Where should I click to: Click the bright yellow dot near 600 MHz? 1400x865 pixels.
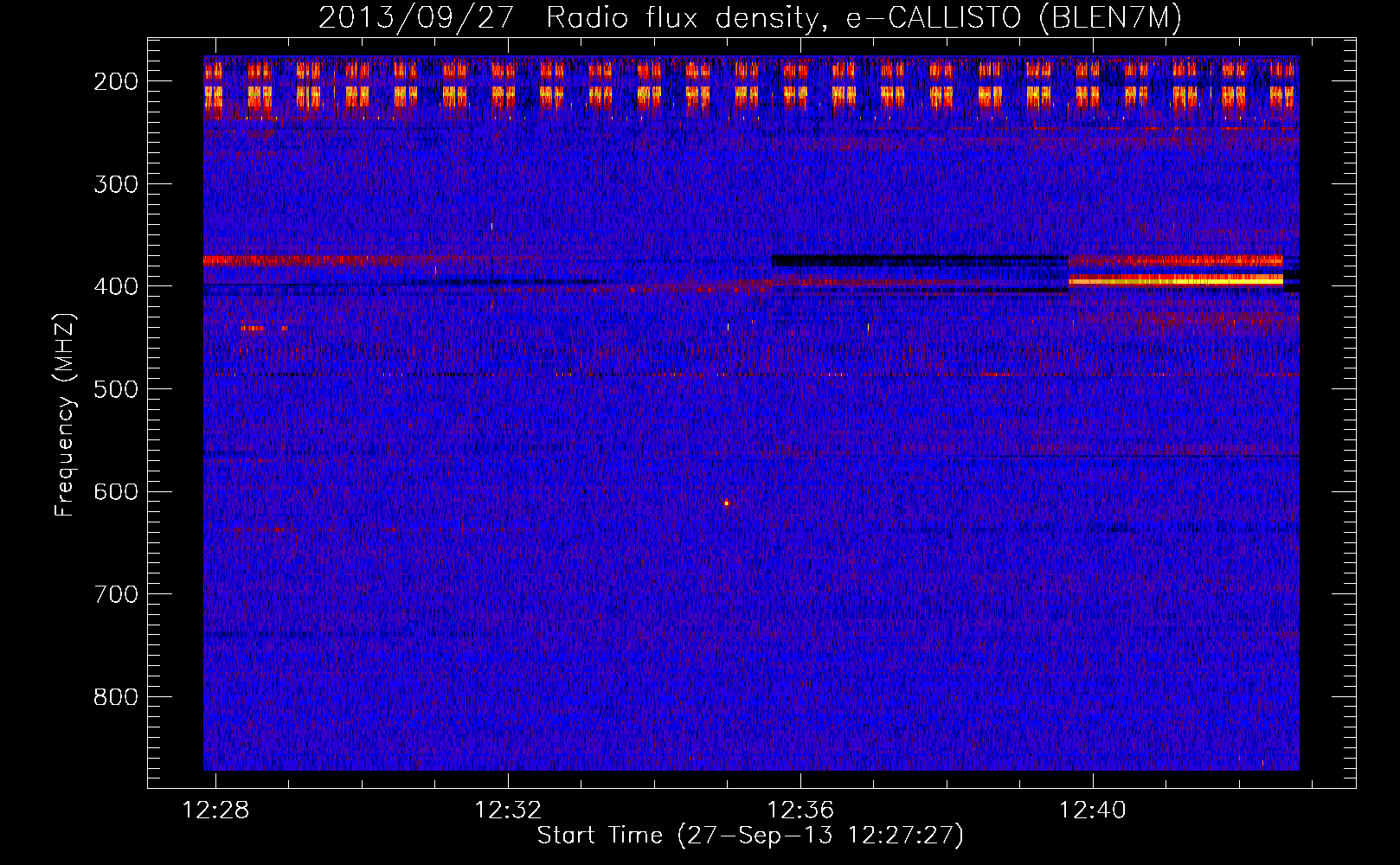727,503
